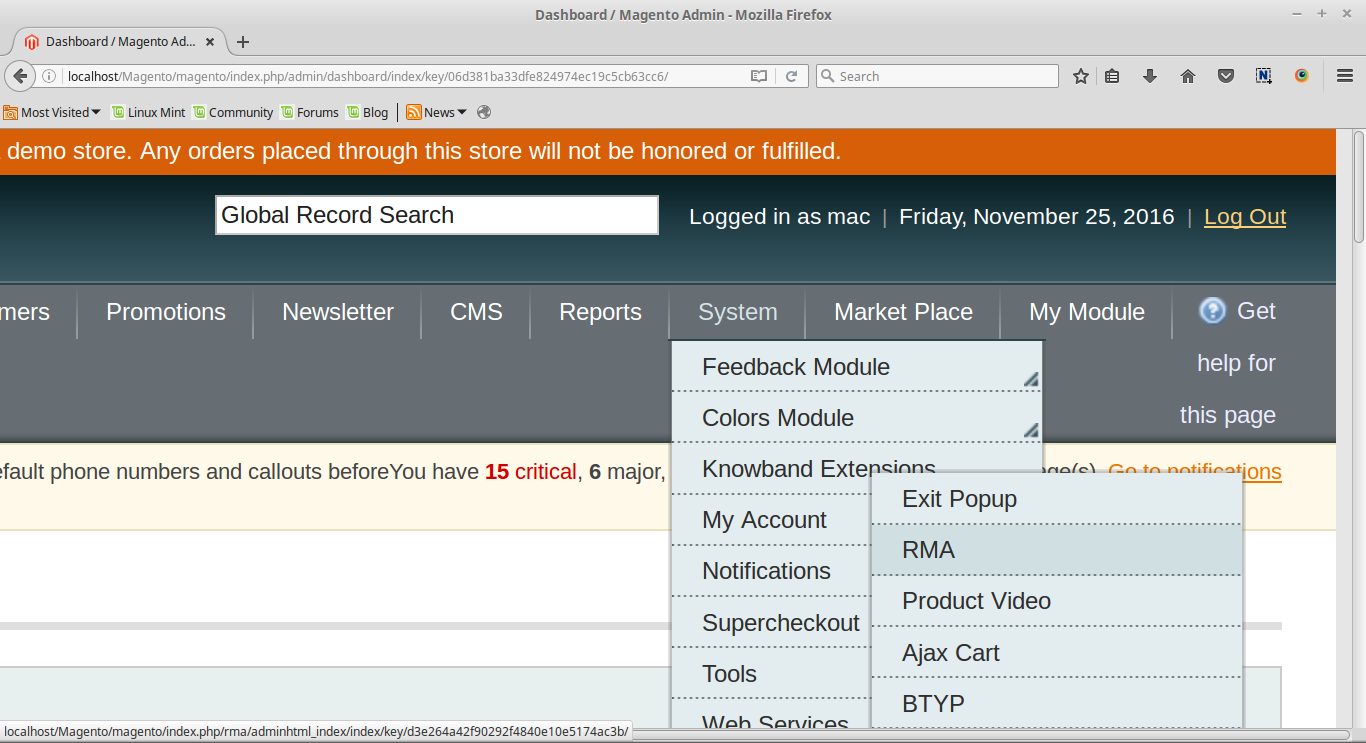
Task: Open the Reports menu
Action: pyautogui.click(x=600, y=312)
